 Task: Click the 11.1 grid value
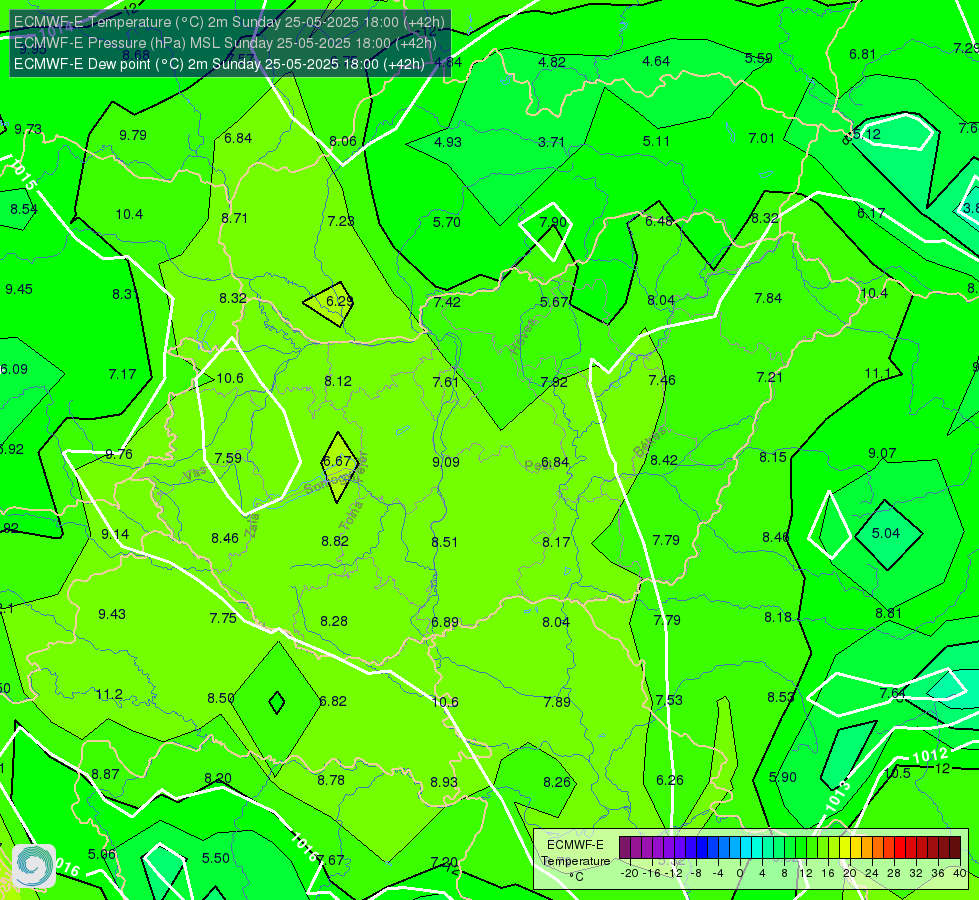877,373
